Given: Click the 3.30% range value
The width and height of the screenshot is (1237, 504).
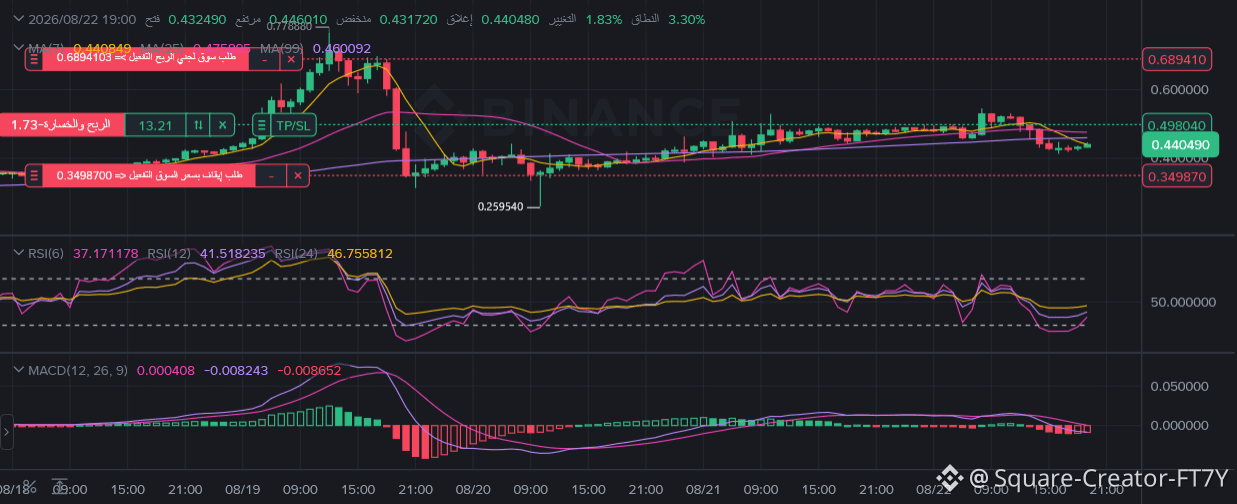Looking at the screenshot, I should [x=686, y=19].
